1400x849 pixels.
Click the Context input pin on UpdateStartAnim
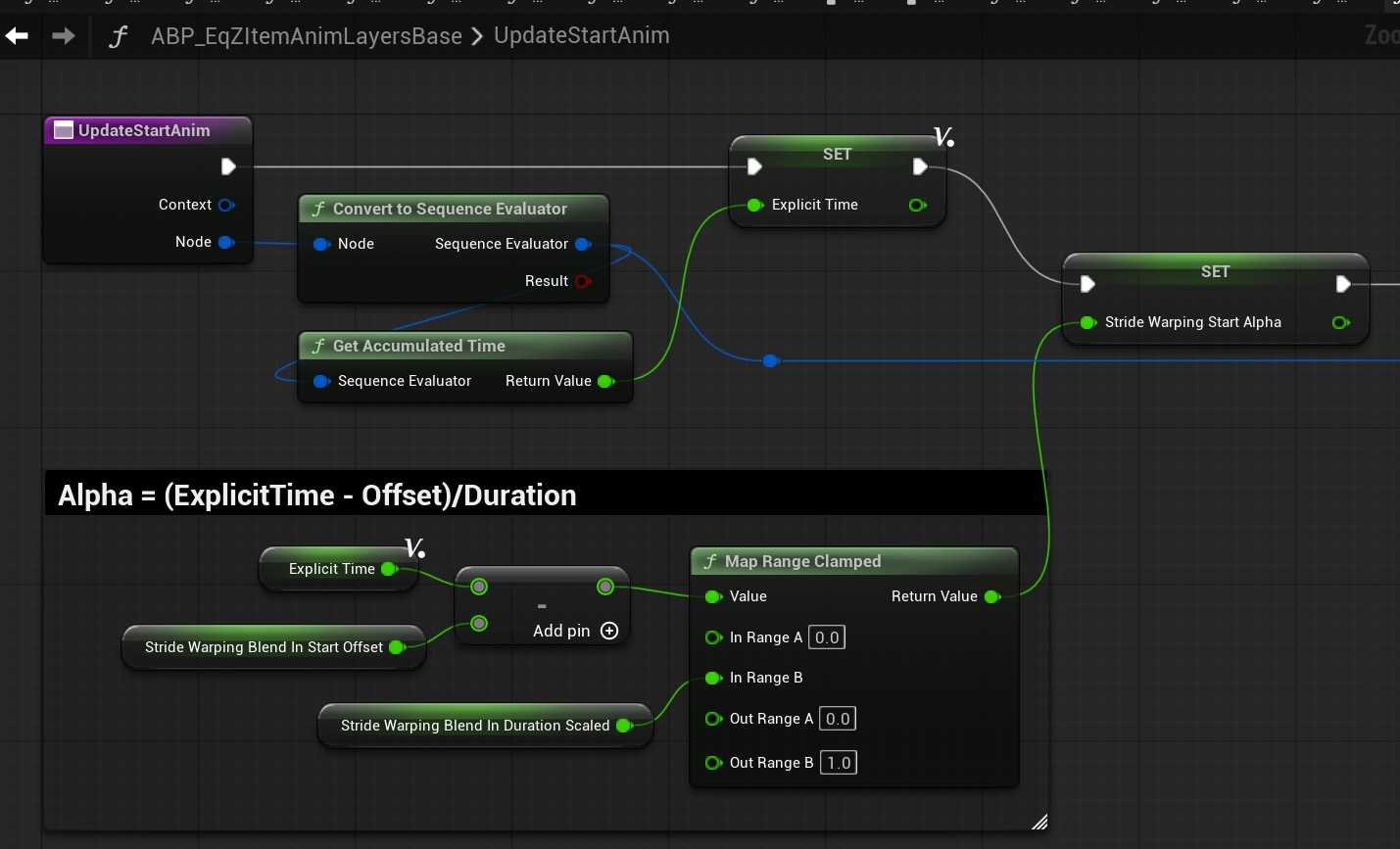pos(226,205)
